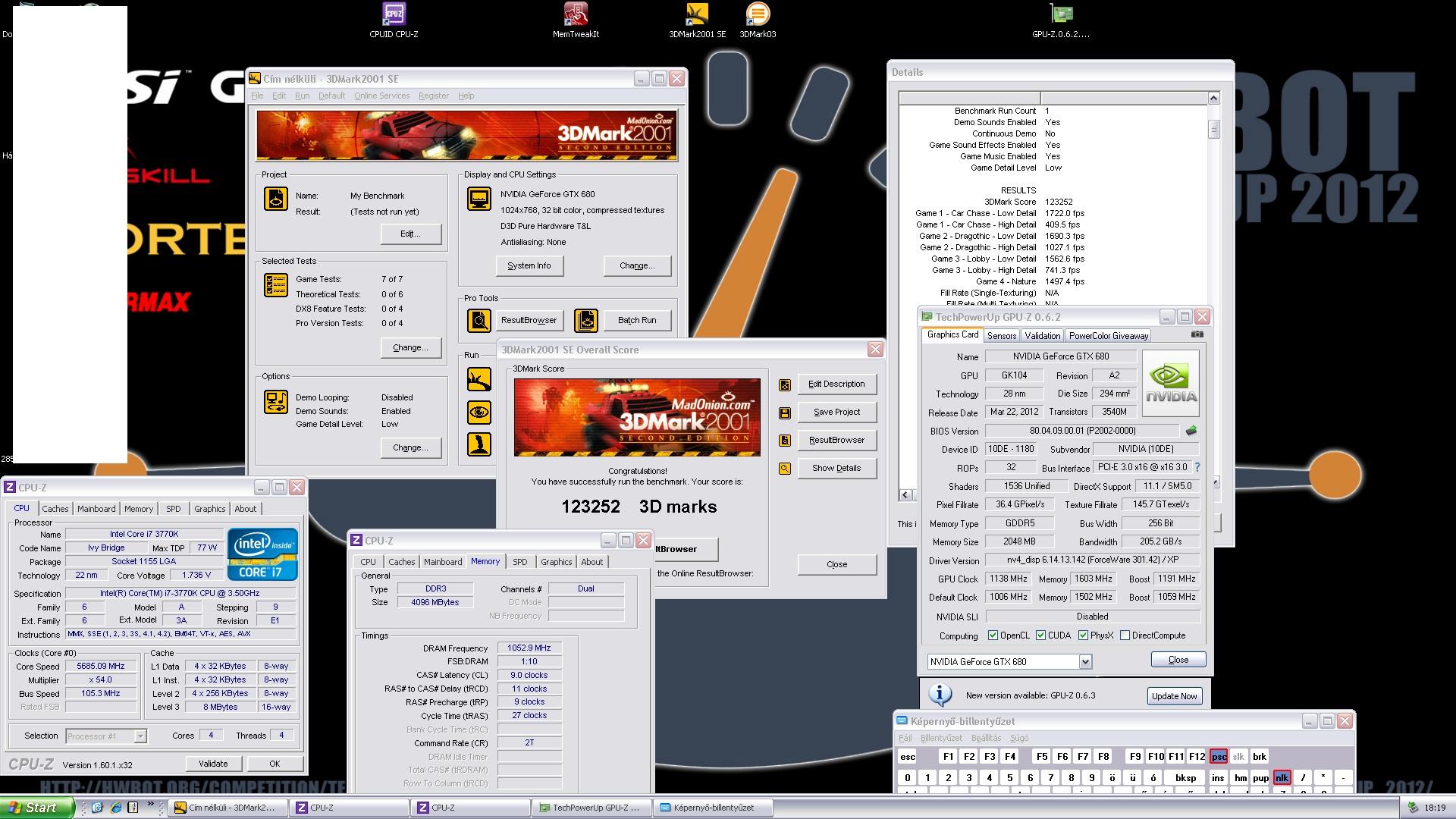Open the Processor #1 selection dropdown in CPU-Z
1456x819 pixels.
(x=140, y=736)
